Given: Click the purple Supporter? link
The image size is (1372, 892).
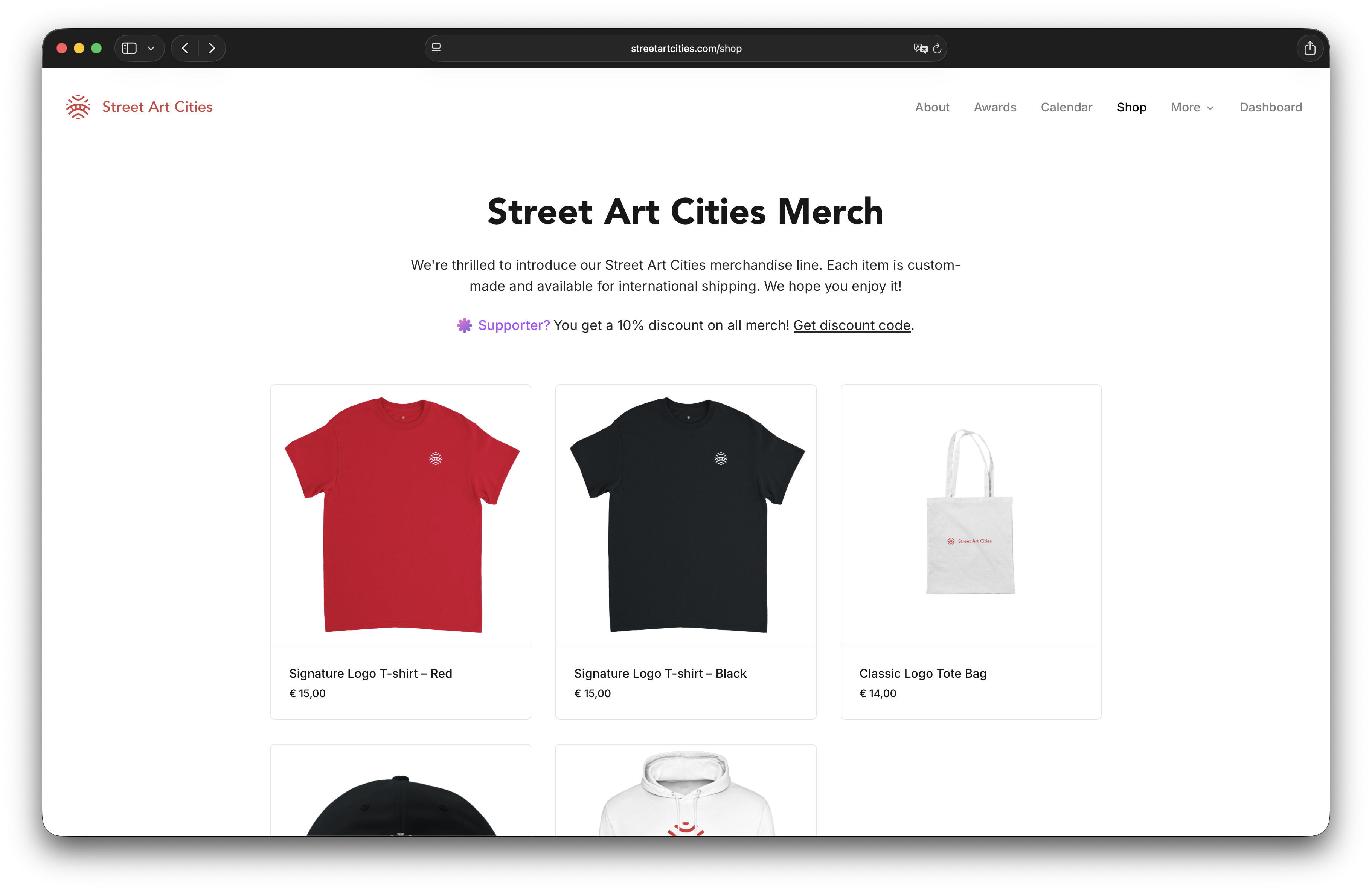Looking at the screenshot, I should click(514, 326).
